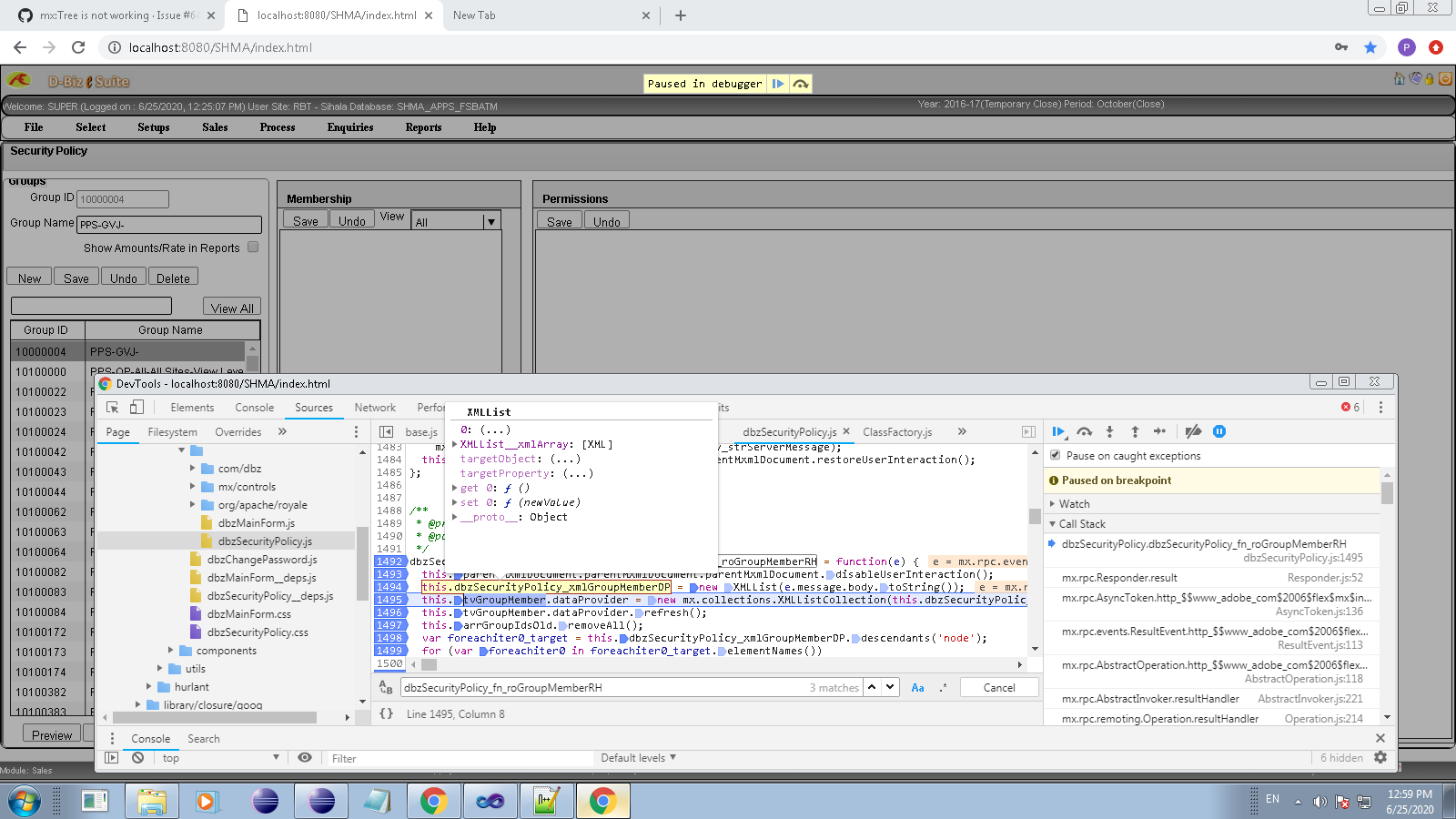Open the pretty-print braces icon
1456x819 pixels.
(x=386, y=714)
